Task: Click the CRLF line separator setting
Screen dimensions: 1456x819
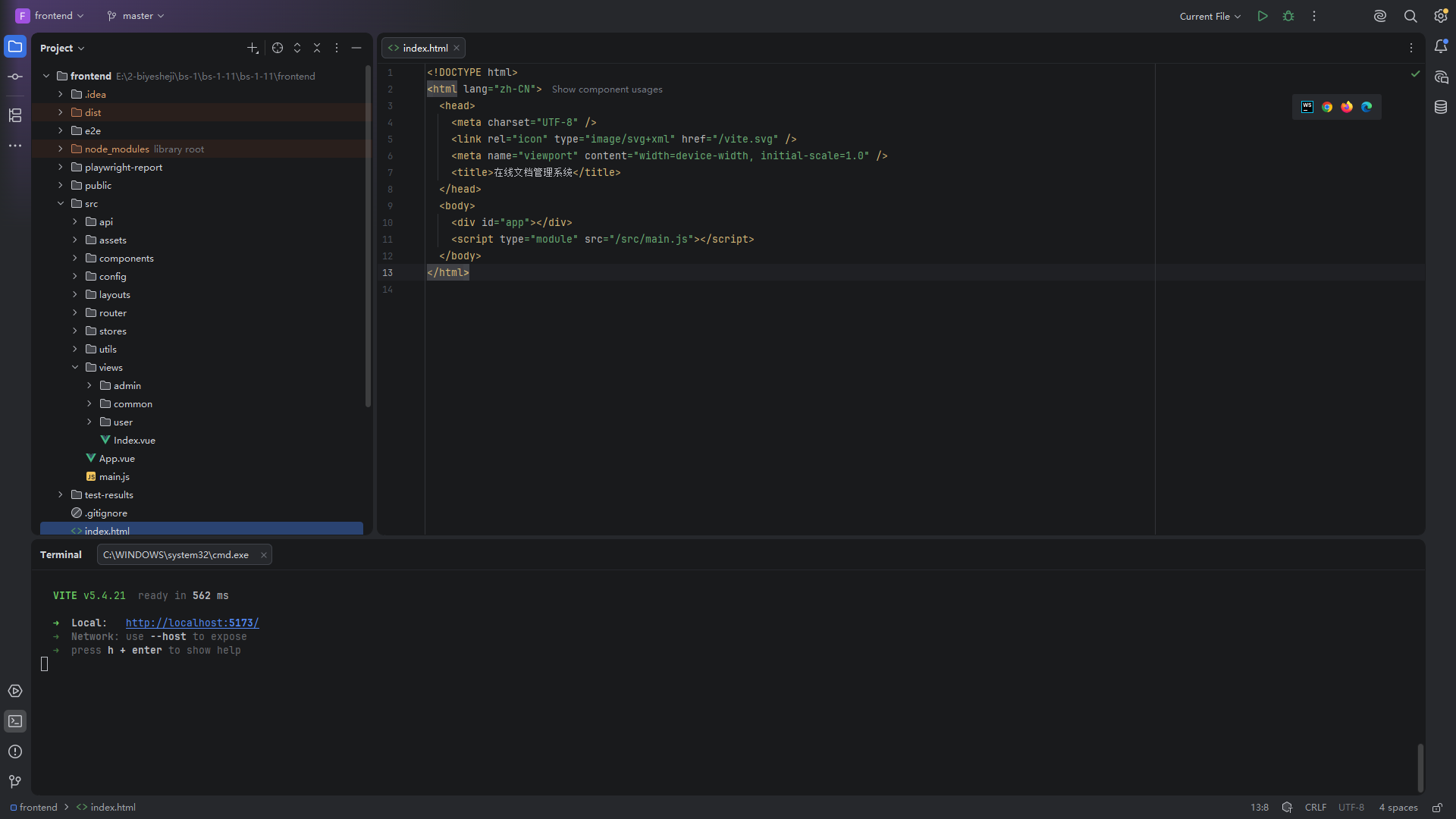Action: (x=1316, y=808)
